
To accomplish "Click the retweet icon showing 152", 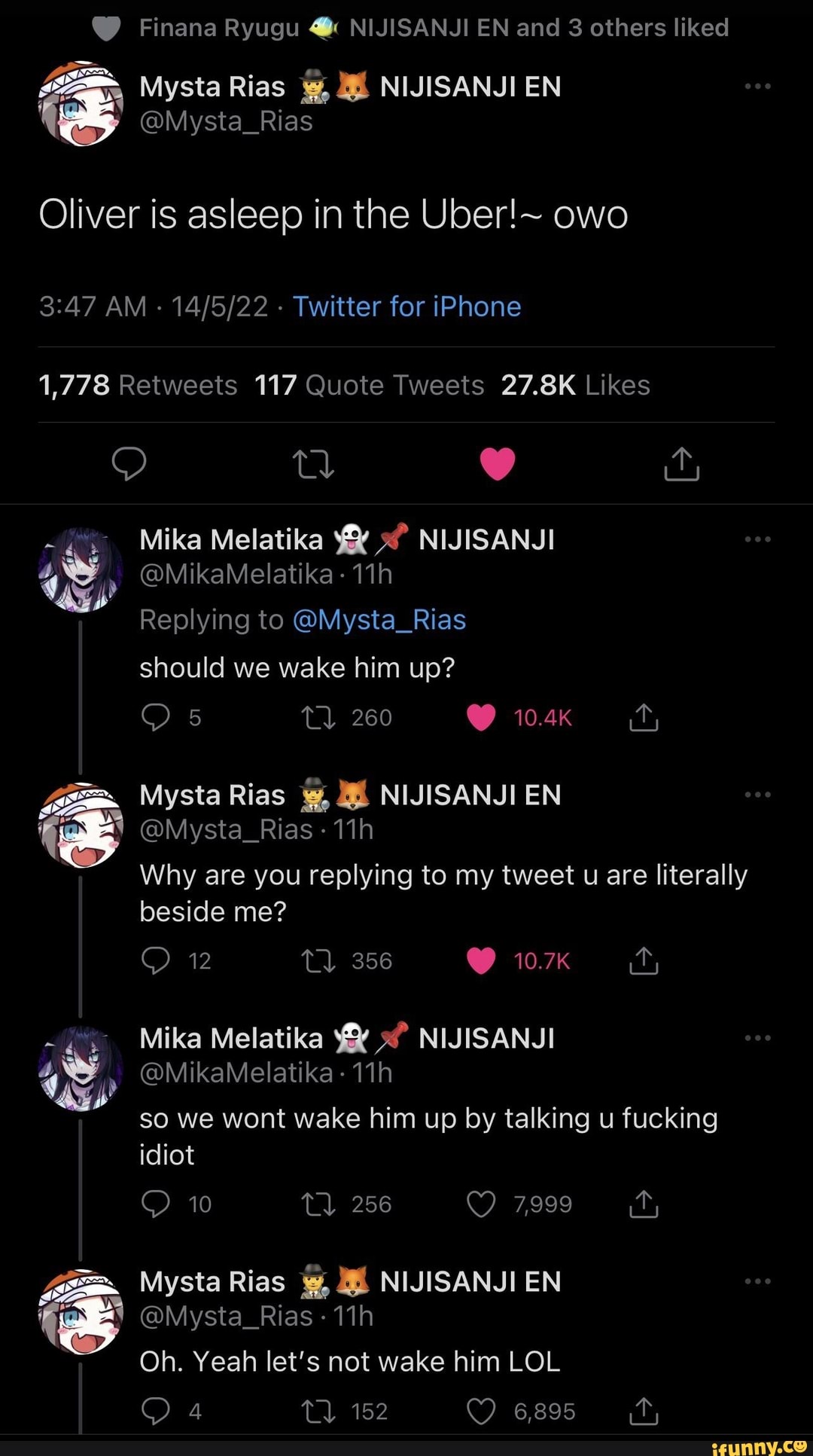I will (x=319, y=1411).
